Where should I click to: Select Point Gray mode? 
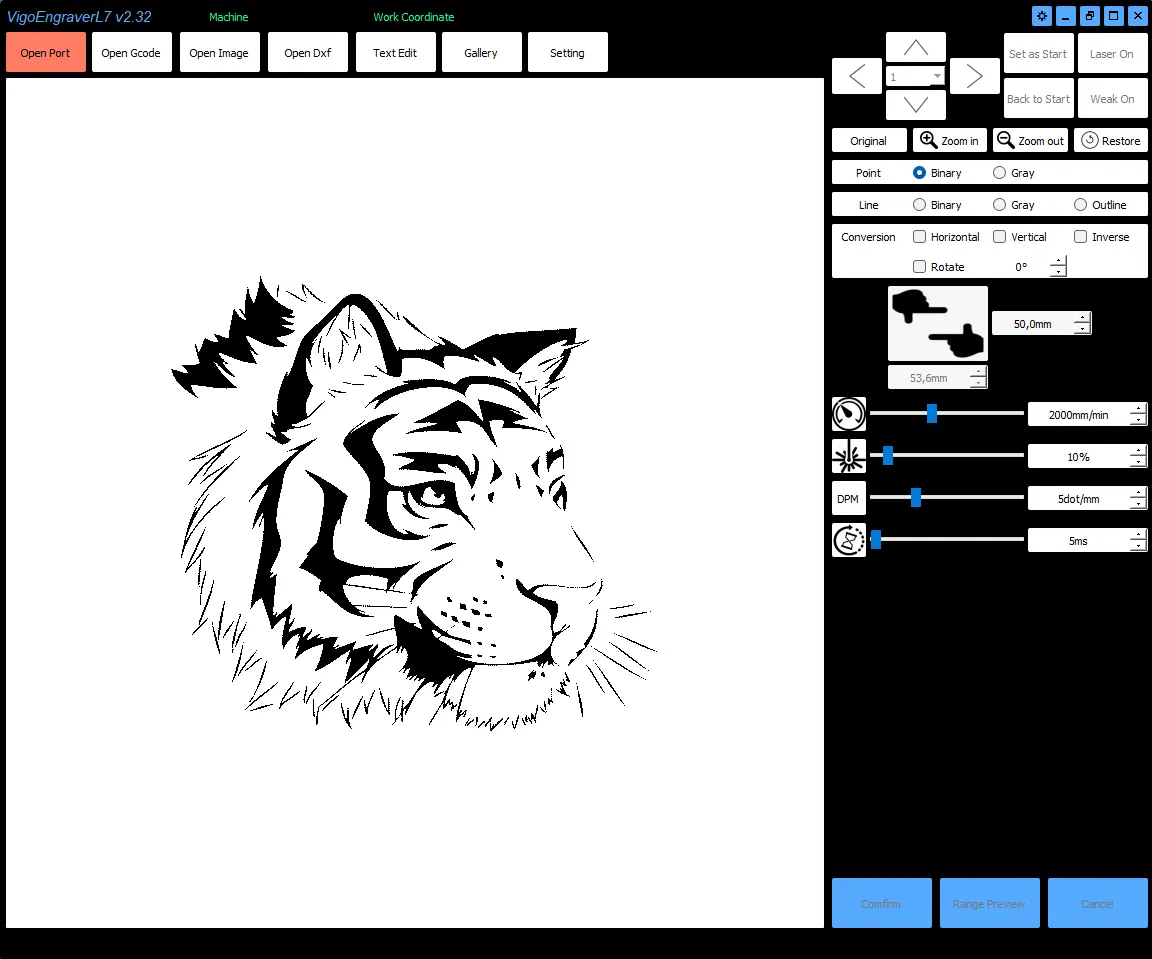tap(999, 173)
